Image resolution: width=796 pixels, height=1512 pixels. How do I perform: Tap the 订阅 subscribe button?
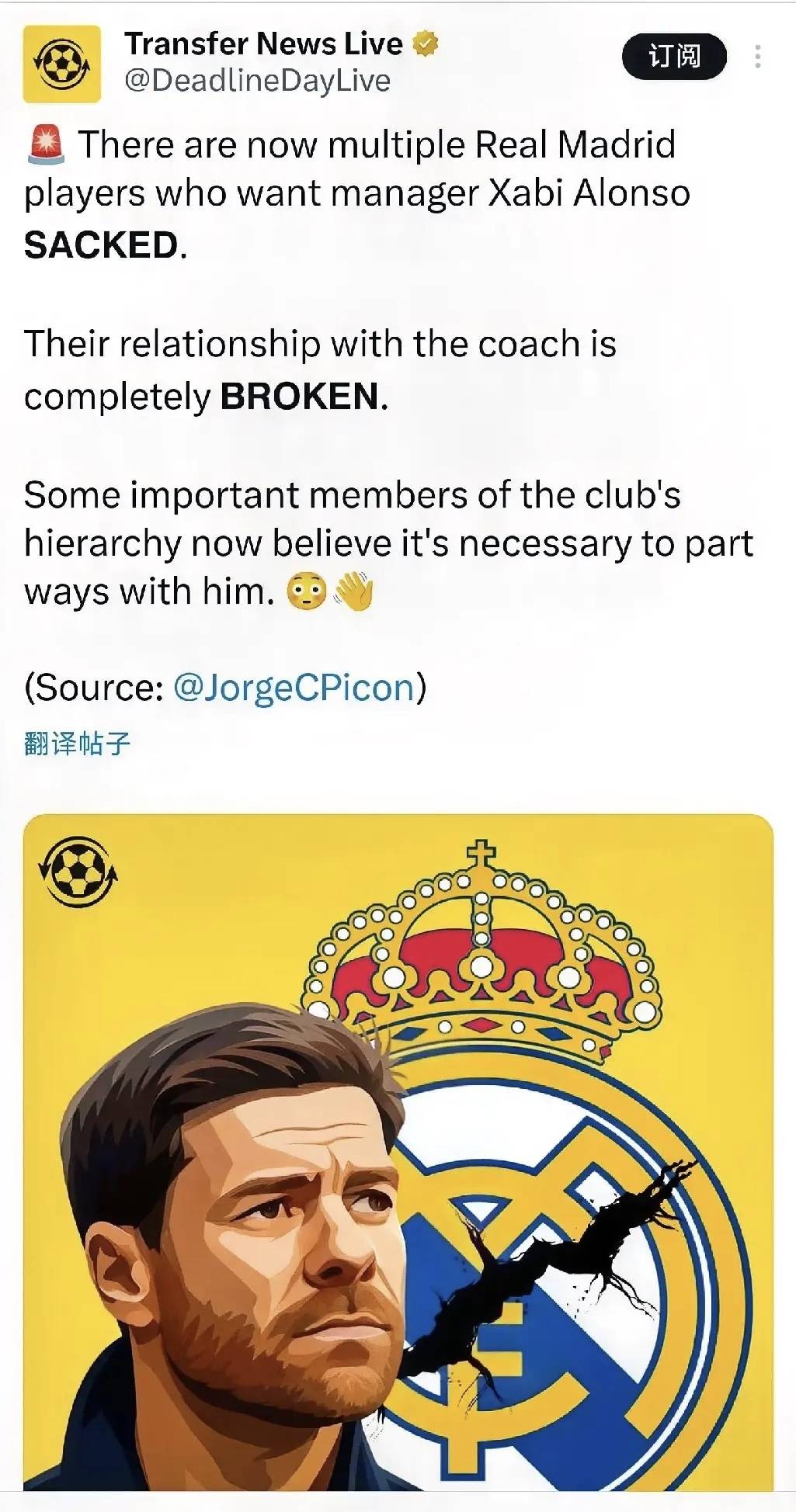click(x=674, y=57)
